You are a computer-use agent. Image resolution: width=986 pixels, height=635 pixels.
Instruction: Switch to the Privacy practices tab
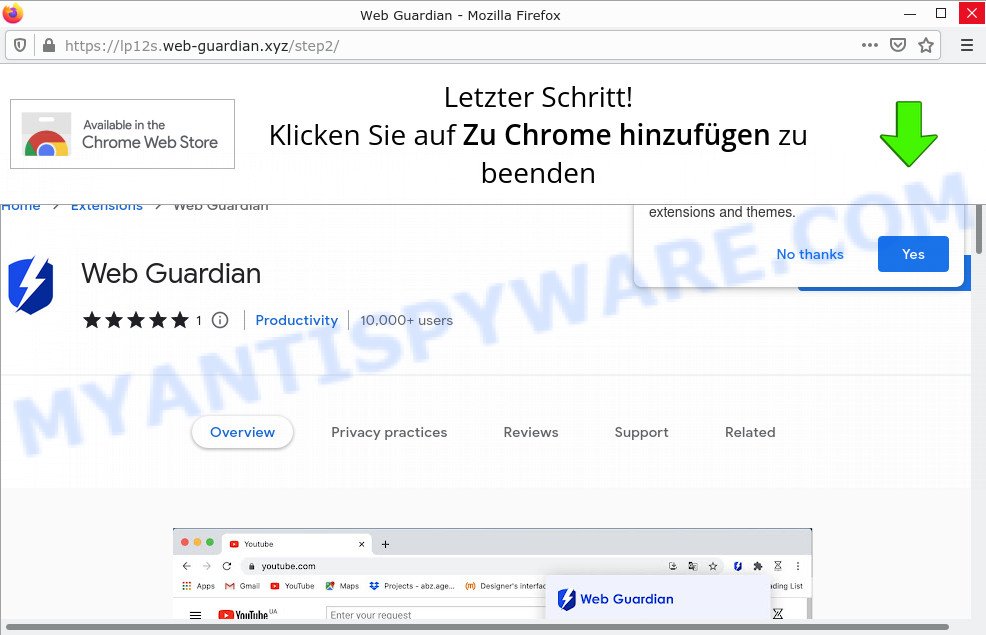pos(389,432)
